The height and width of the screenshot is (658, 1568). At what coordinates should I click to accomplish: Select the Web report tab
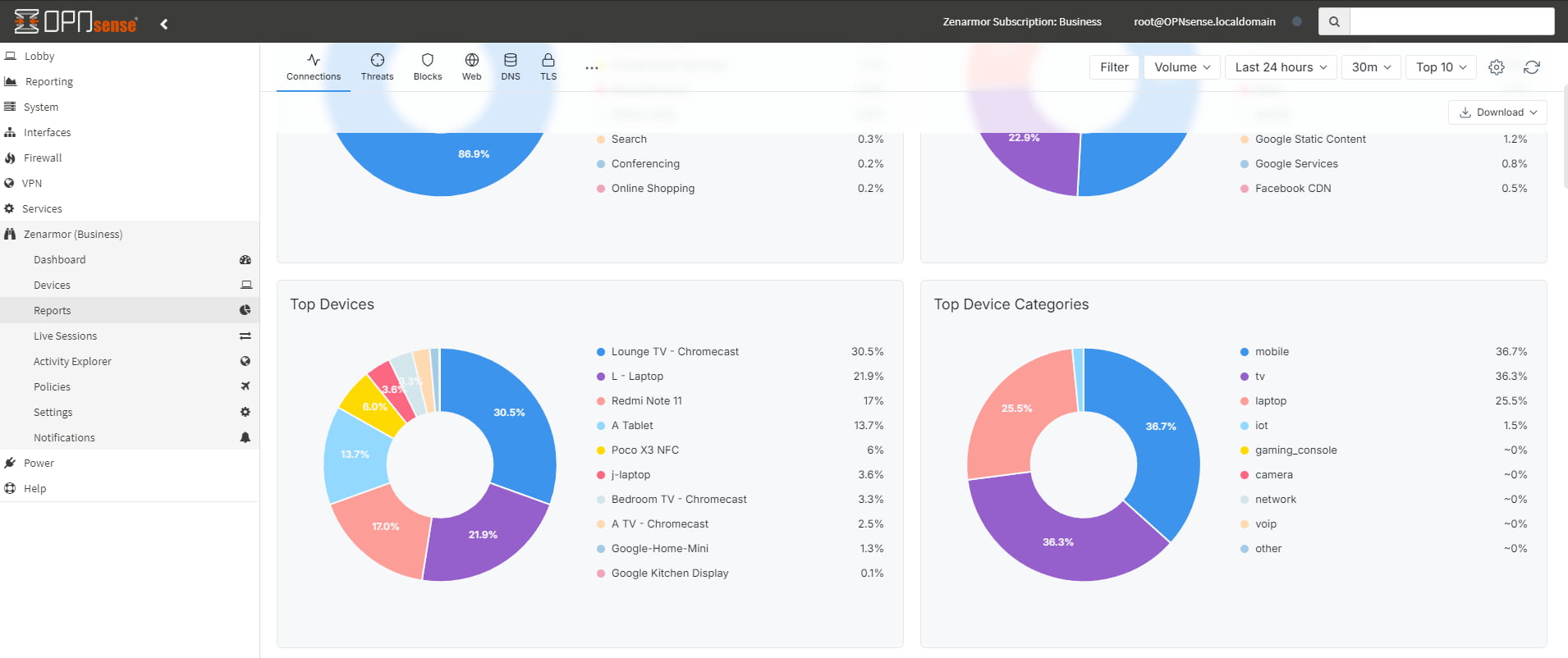[x=471, y=66]
